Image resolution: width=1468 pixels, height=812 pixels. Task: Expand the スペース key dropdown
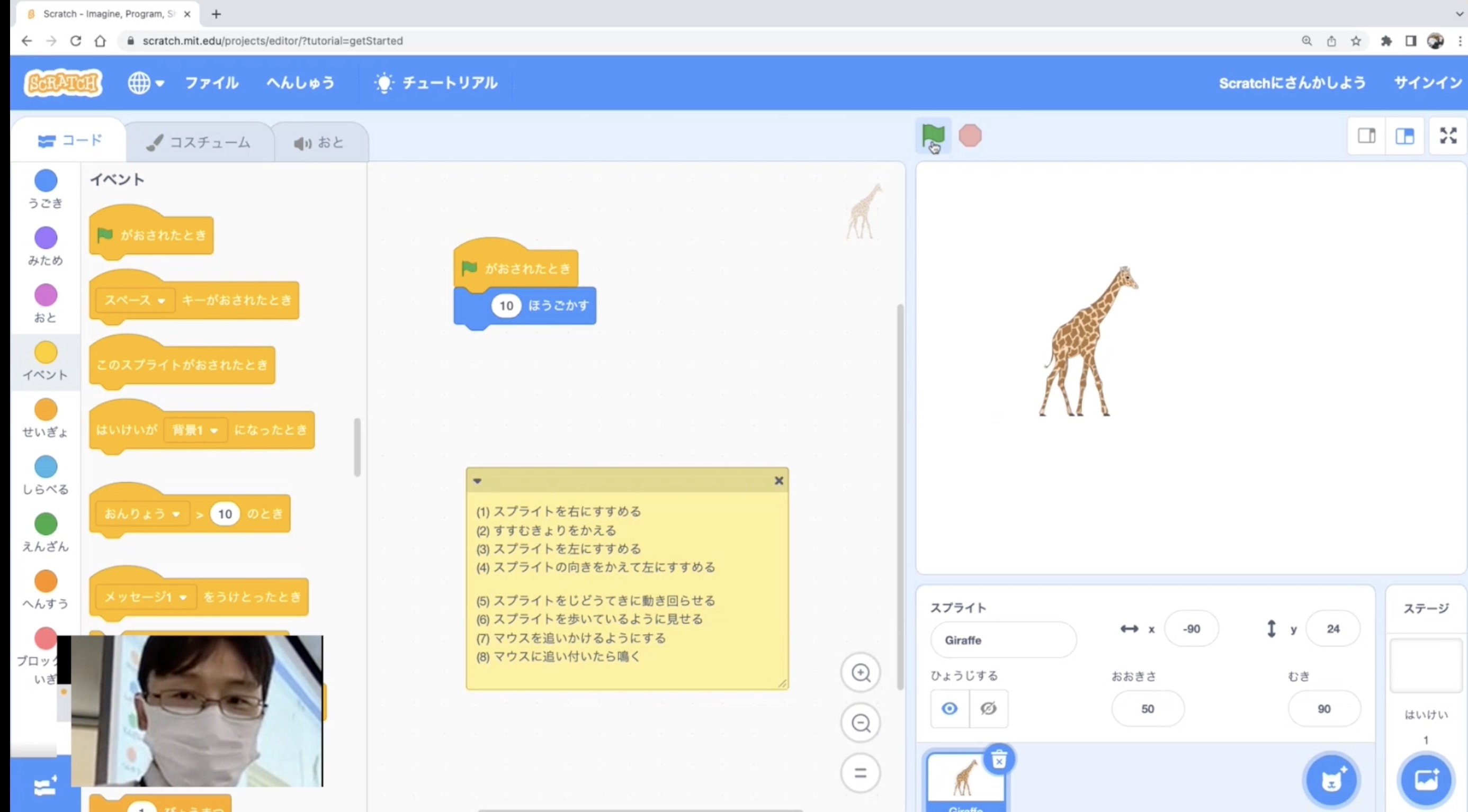point(162,301)
